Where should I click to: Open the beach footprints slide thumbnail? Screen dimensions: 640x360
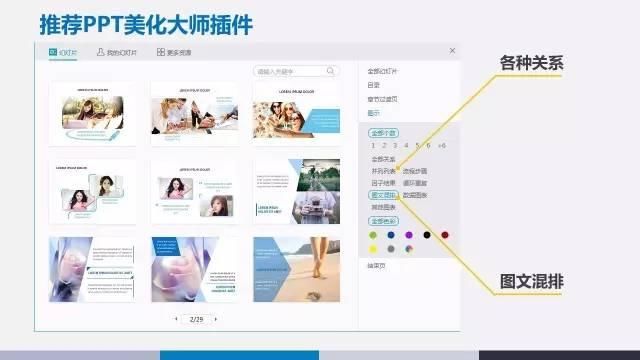click(296, 269)
